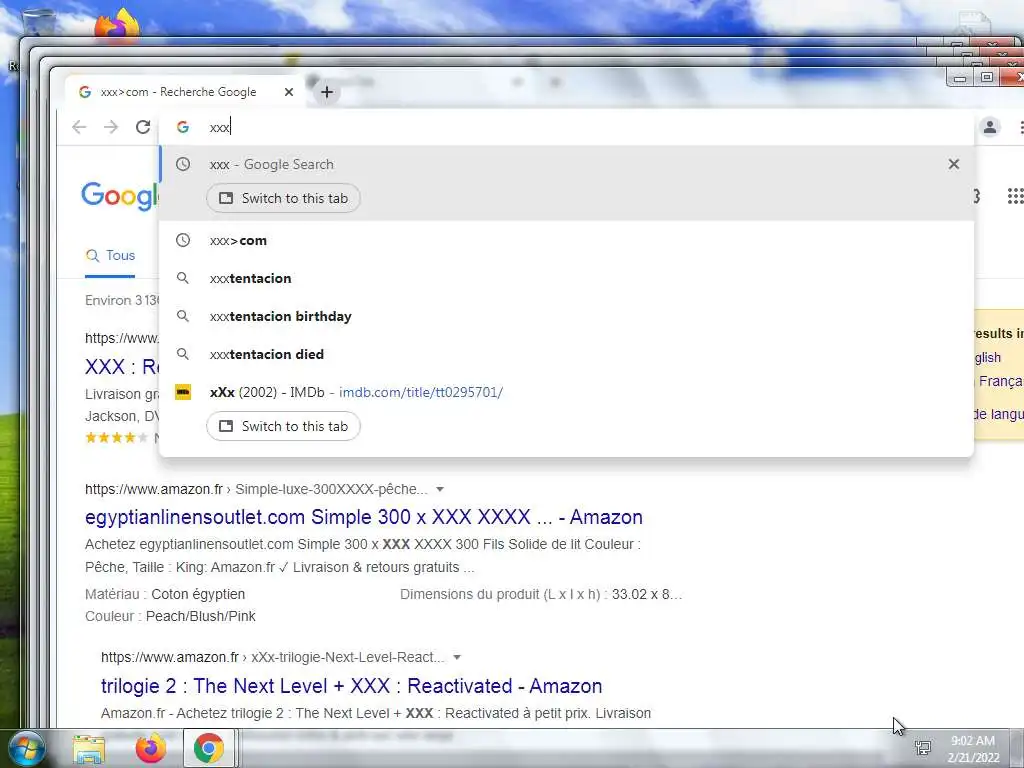
Task: Select the 'Tous' search results tab
Action: point(110,255)
